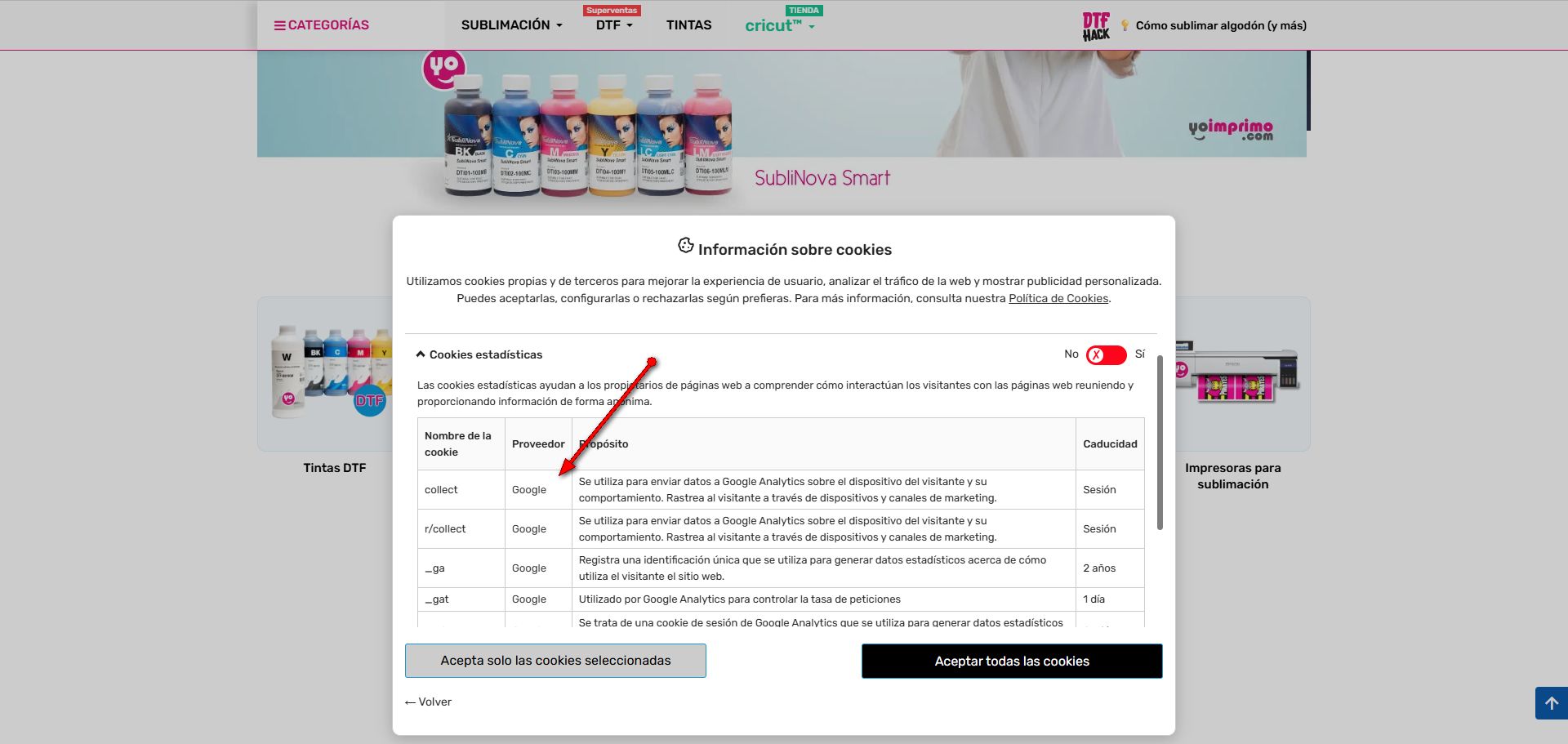Click the round DTF badge on the inks thumbnail
Image resolution: width=1568 pixels, height=744 pixels.
click(369, 400)
